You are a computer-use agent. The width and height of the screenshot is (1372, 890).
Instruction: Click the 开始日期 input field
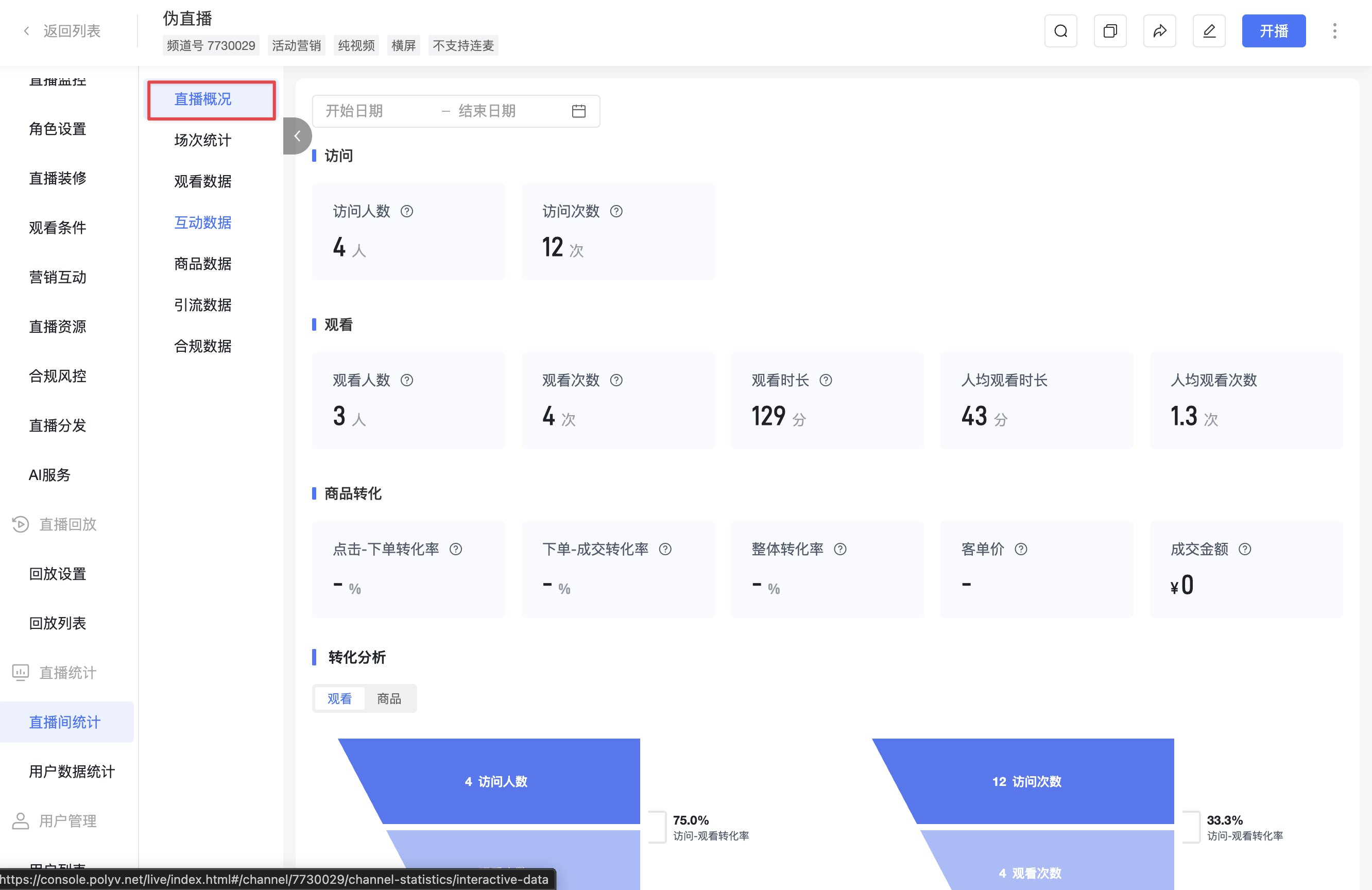click(x=378, y=111)
